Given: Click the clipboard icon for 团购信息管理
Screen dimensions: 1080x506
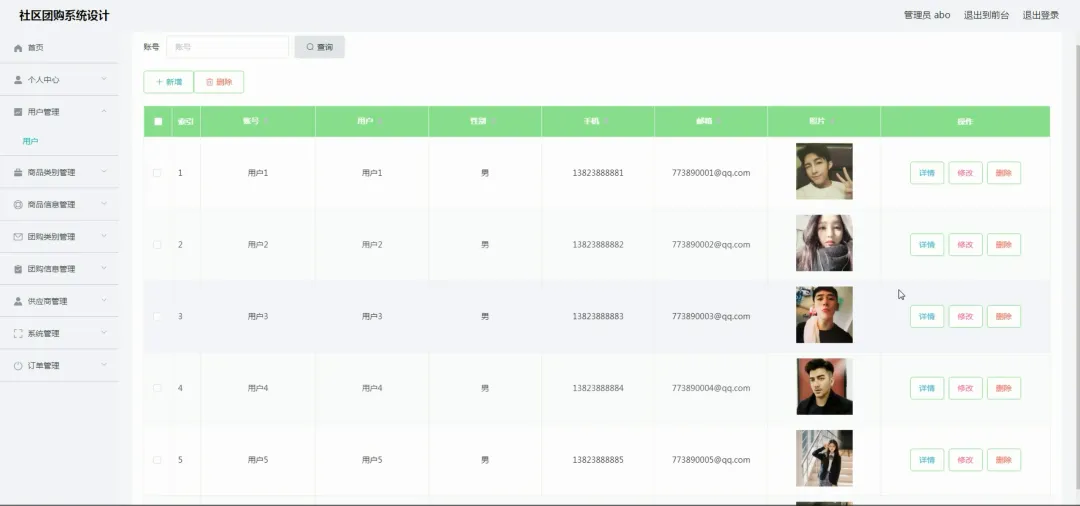Looking at the screenshot, I should coord(18,269).
